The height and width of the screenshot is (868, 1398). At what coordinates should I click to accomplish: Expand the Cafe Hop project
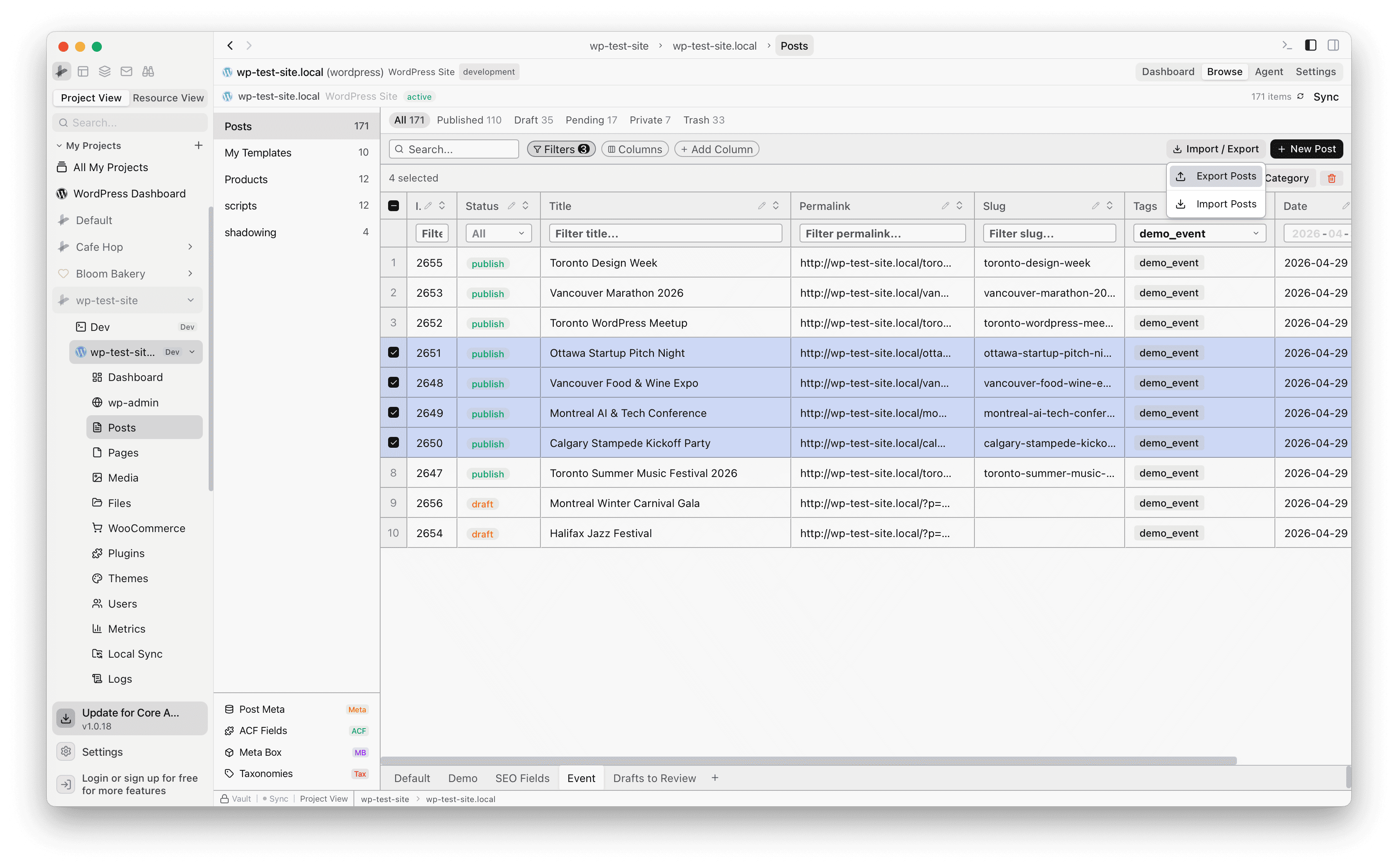[x=190, y=247]
